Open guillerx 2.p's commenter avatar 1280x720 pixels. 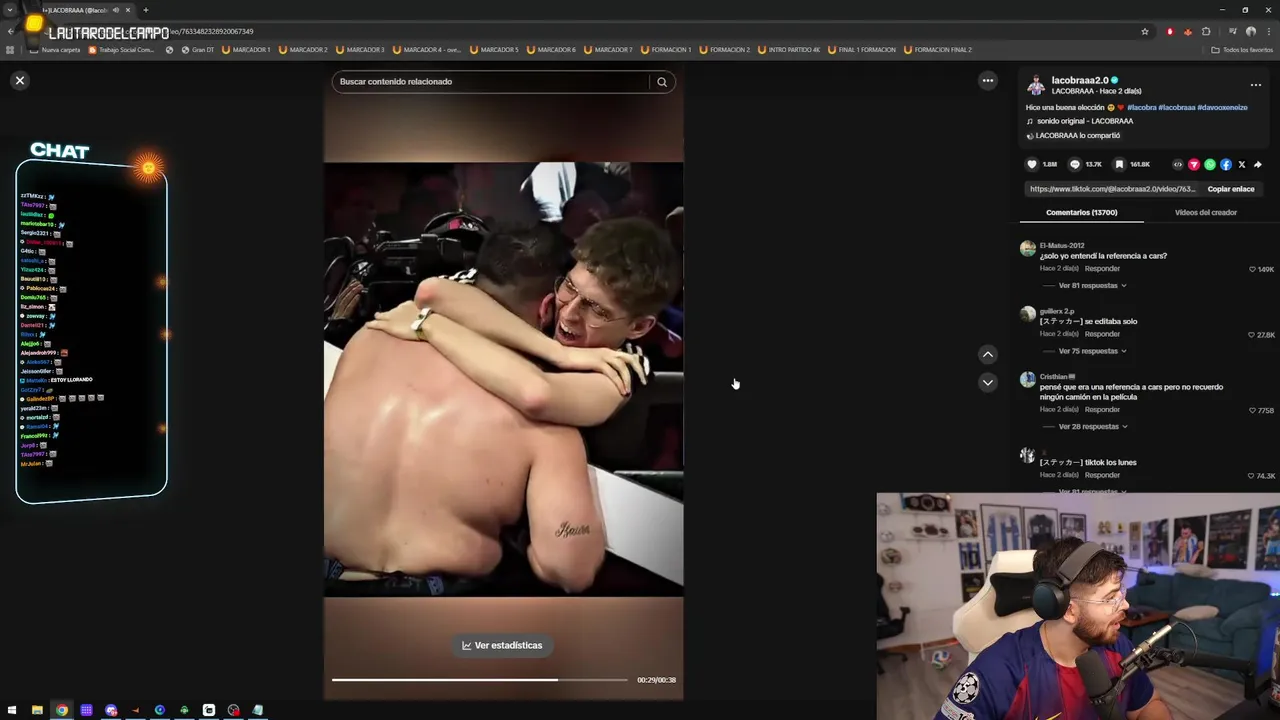tap(1028, 314)
